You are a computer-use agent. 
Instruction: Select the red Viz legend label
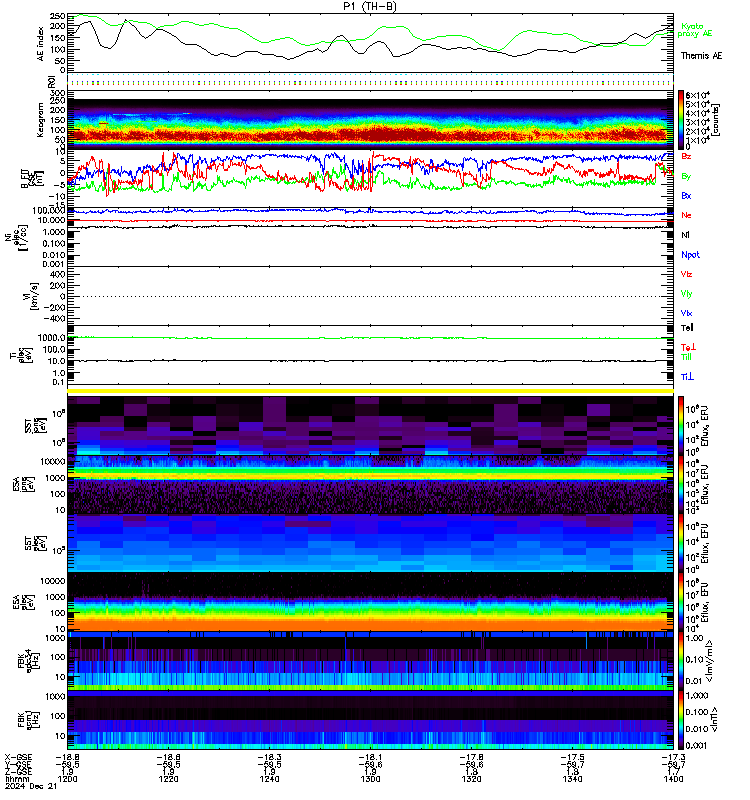tap(686, 274)
